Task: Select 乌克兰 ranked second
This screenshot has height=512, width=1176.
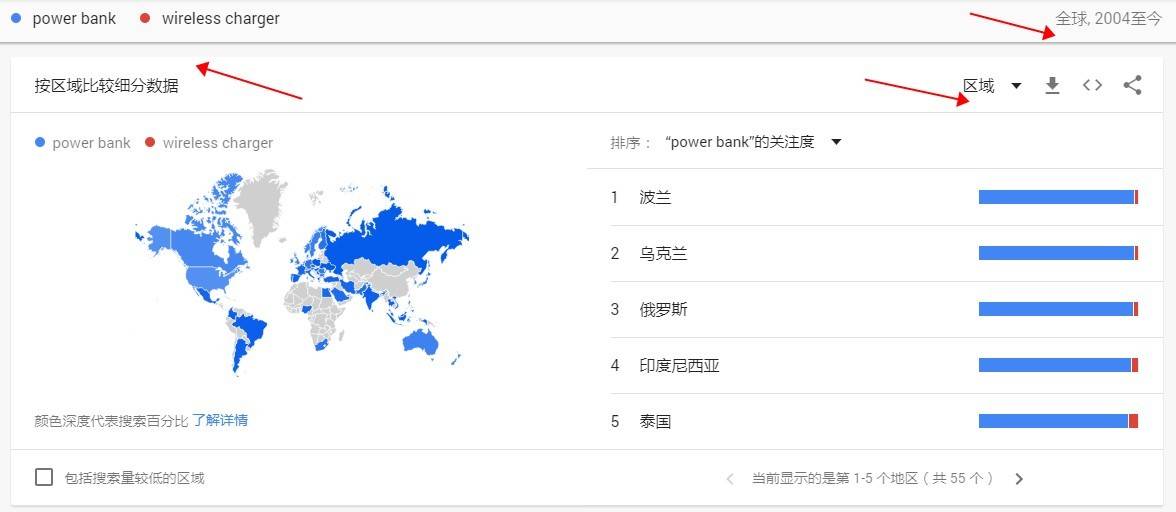Action: pos(663,254)
